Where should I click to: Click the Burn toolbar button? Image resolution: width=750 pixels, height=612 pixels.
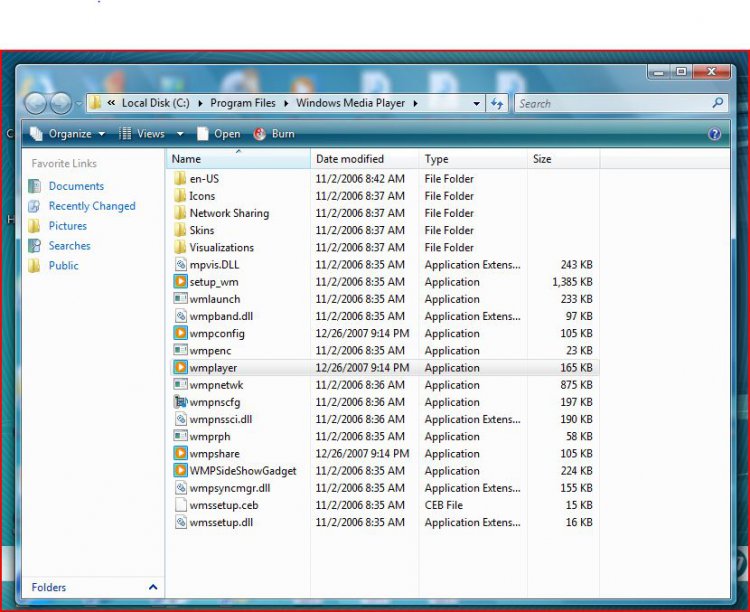[274, 134]
